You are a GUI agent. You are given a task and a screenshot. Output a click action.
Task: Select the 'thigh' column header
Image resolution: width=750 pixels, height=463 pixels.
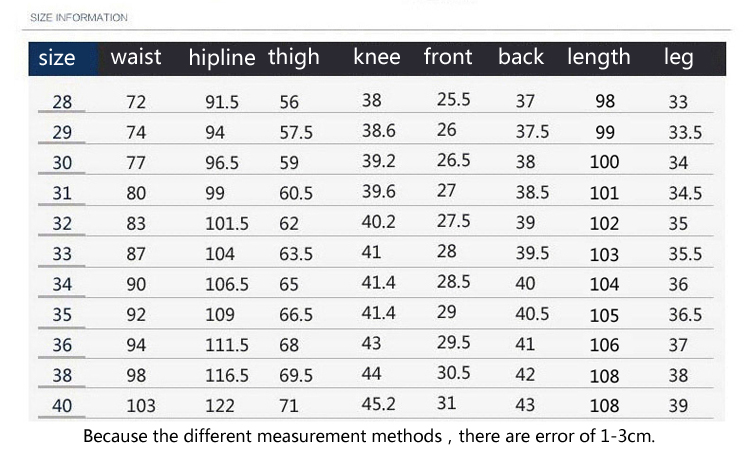[x=294, y=58]
